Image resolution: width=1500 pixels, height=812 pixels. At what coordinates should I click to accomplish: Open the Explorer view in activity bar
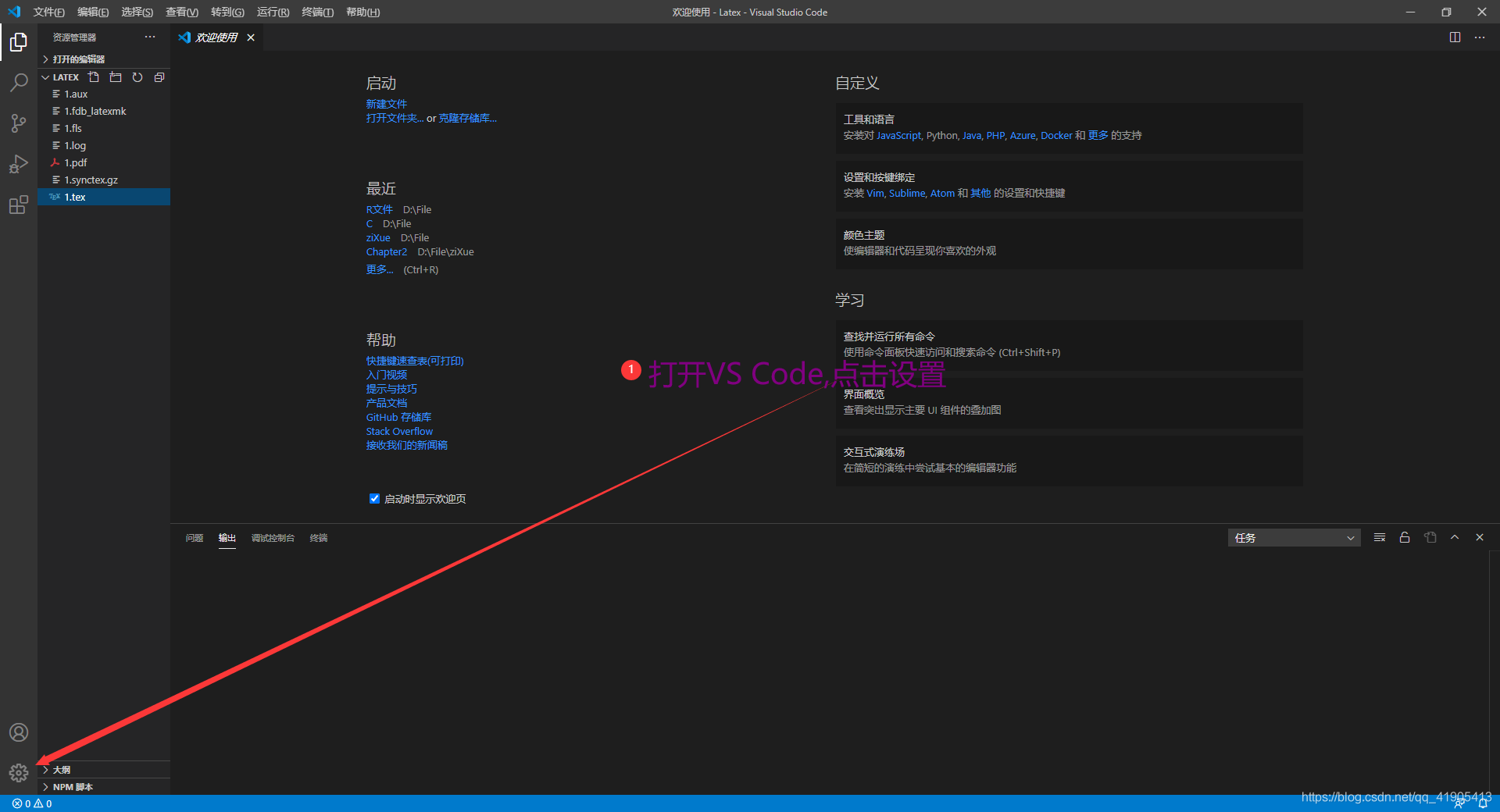coord(19,42)
